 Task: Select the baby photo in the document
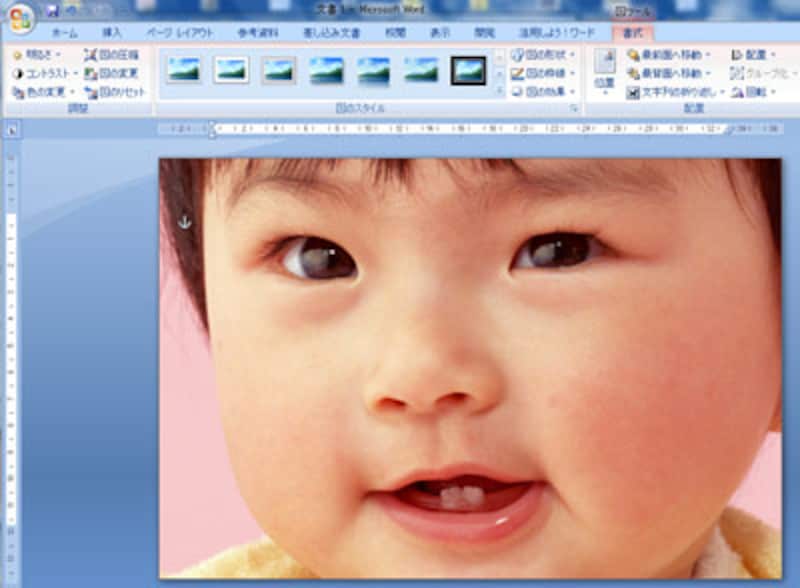point(470,368)
